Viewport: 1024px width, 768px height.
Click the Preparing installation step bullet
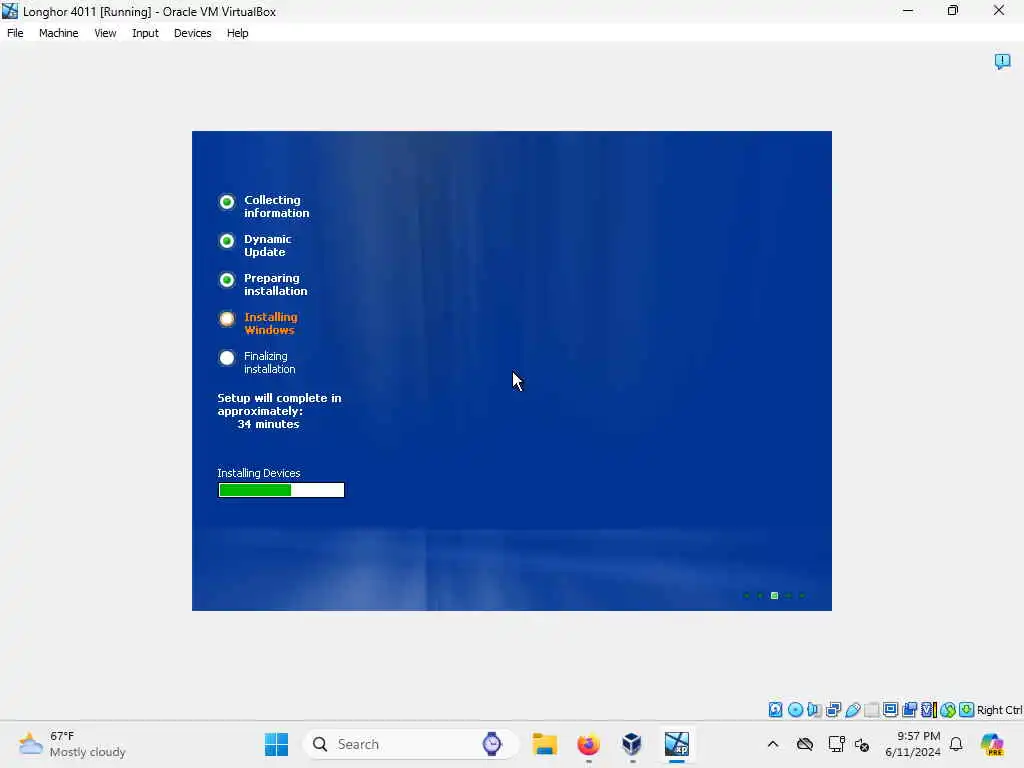click(227, 280)
